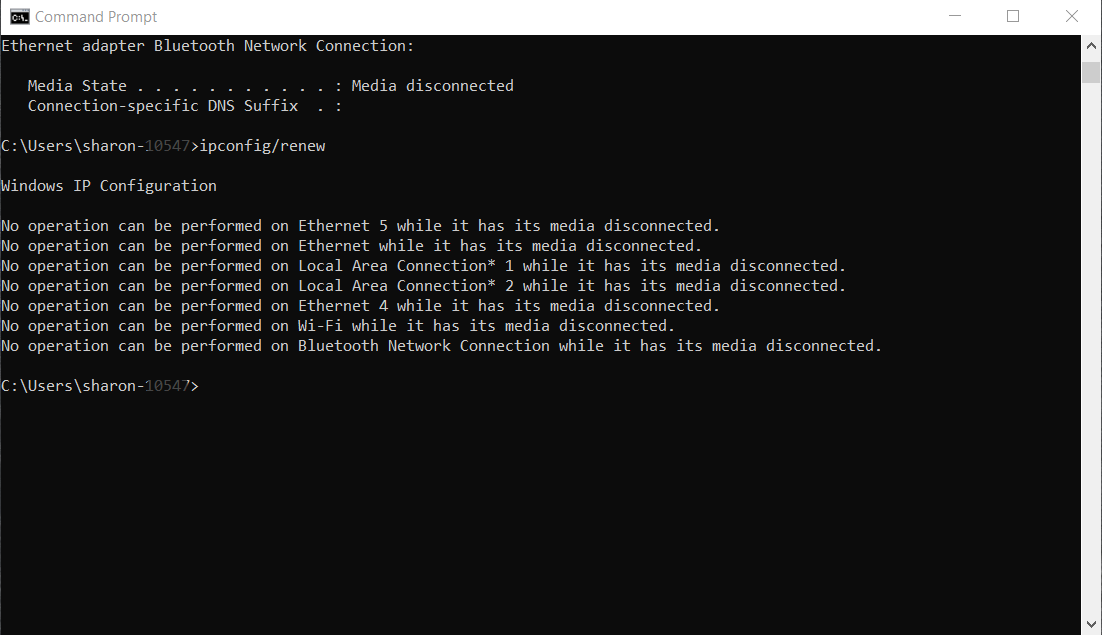Viewport: 1102px width, 635px height.
Task: Click the scrollbar down arrow
Action: (x=1091, y=624)
